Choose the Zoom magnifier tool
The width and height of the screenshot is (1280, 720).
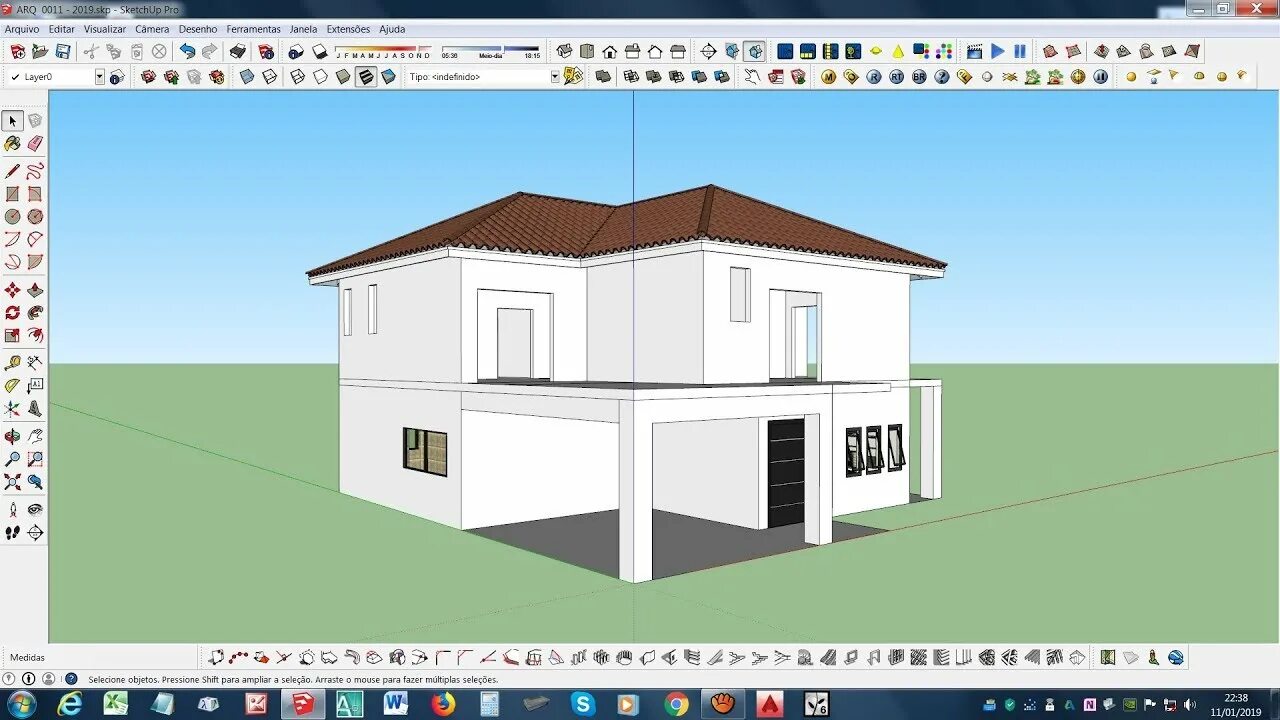[x=13, y=459]
